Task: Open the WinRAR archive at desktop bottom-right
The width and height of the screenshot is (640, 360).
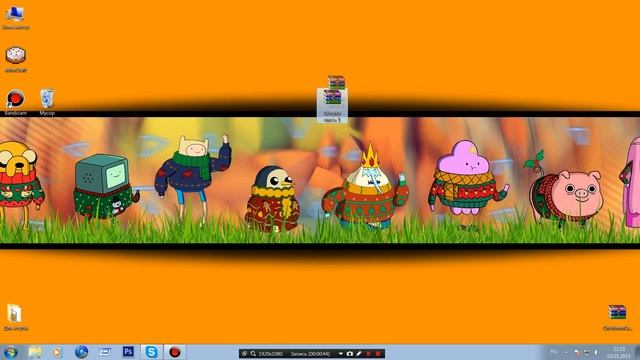Action: pyautogui.click(x=617, y=318)
